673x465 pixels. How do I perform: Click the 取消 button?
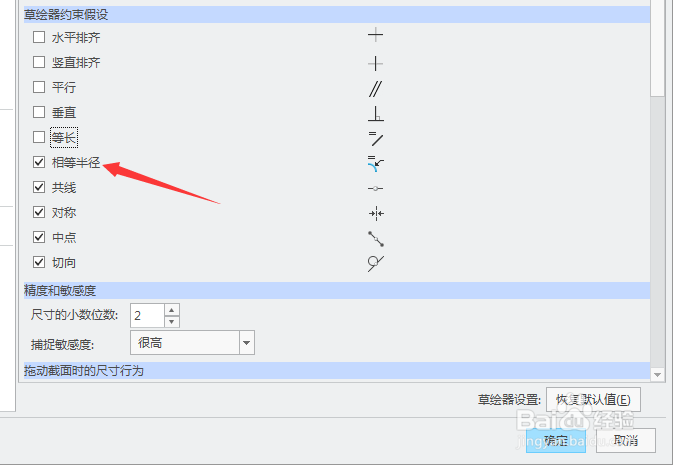click(626, 441)
